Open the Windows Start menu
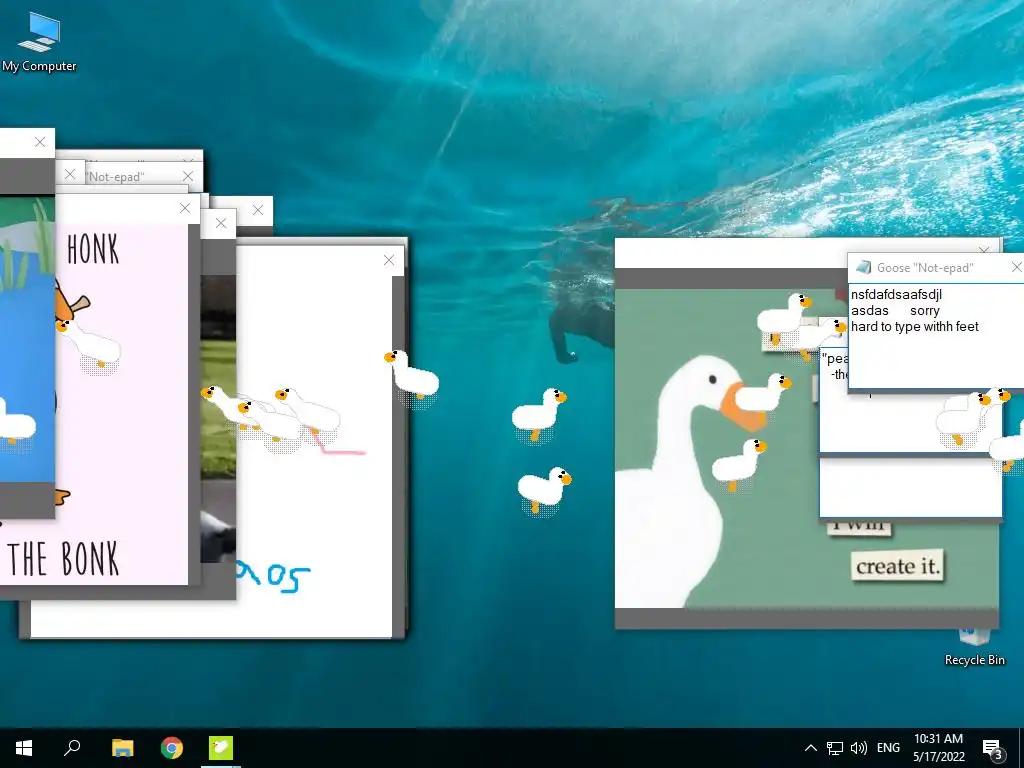Viewport: 1024px width, 768px height. (24, 748)
